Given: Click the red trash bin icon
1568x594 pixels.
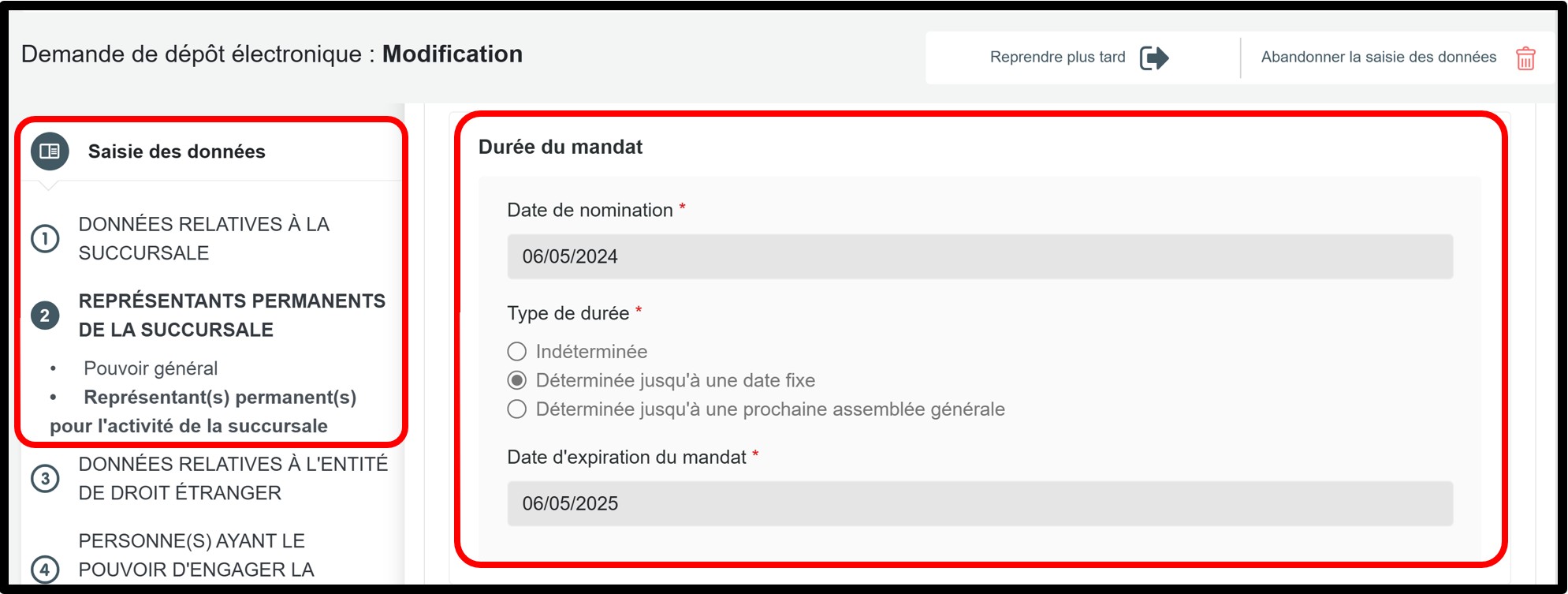Looking at the screenshot, I should [1525, 58].
